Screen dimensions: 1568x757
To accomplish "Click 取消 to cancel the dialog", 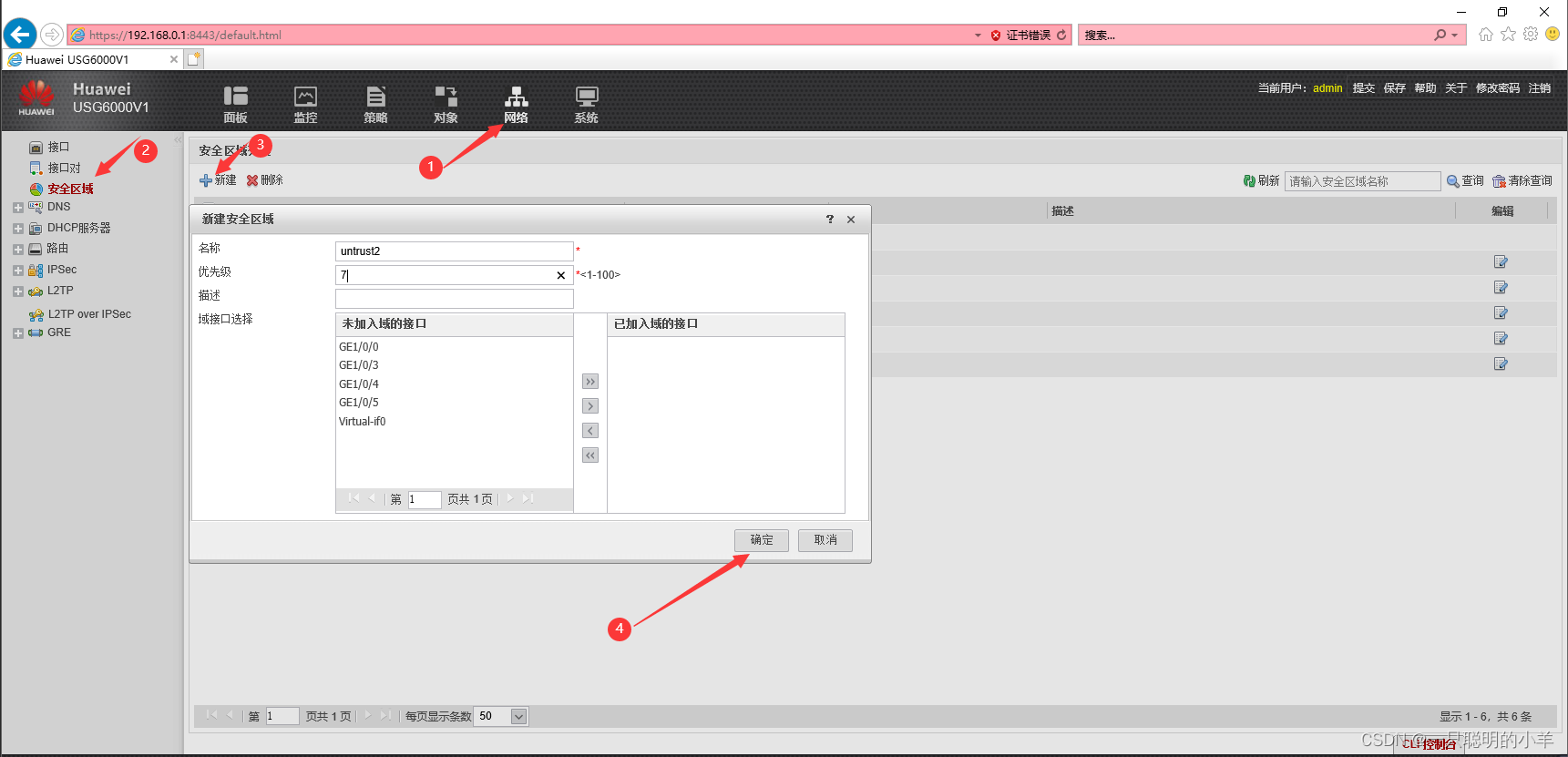I will pyautogui.click(x=825, y=540).
